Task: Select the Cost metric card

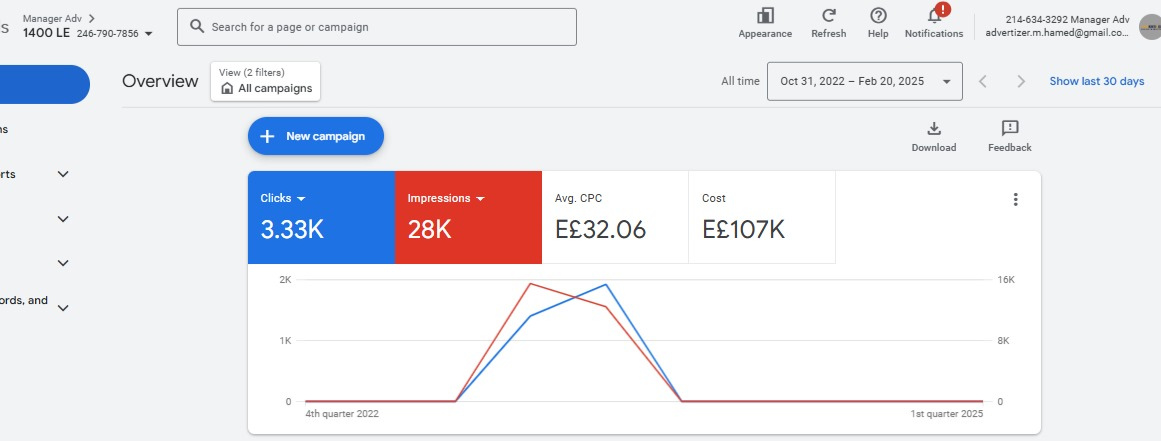Action: 762,217
